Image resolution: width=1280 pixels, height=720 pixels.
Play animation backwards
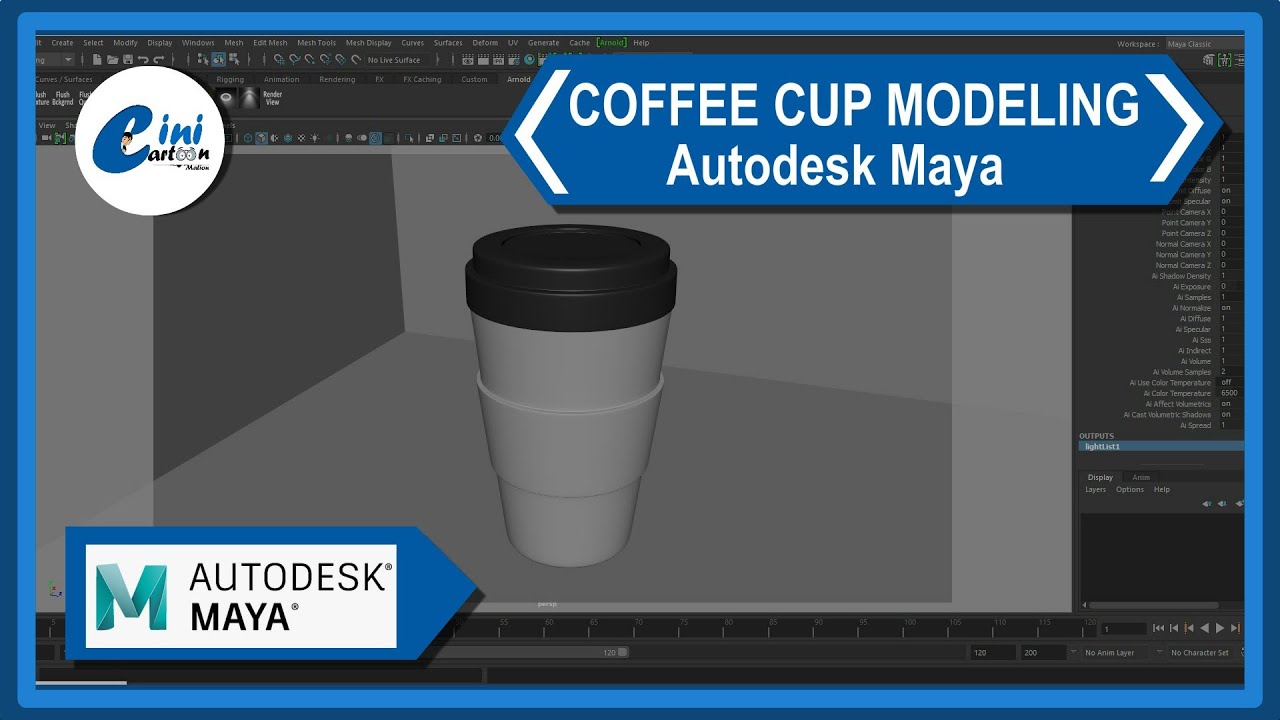[1204, 628]
